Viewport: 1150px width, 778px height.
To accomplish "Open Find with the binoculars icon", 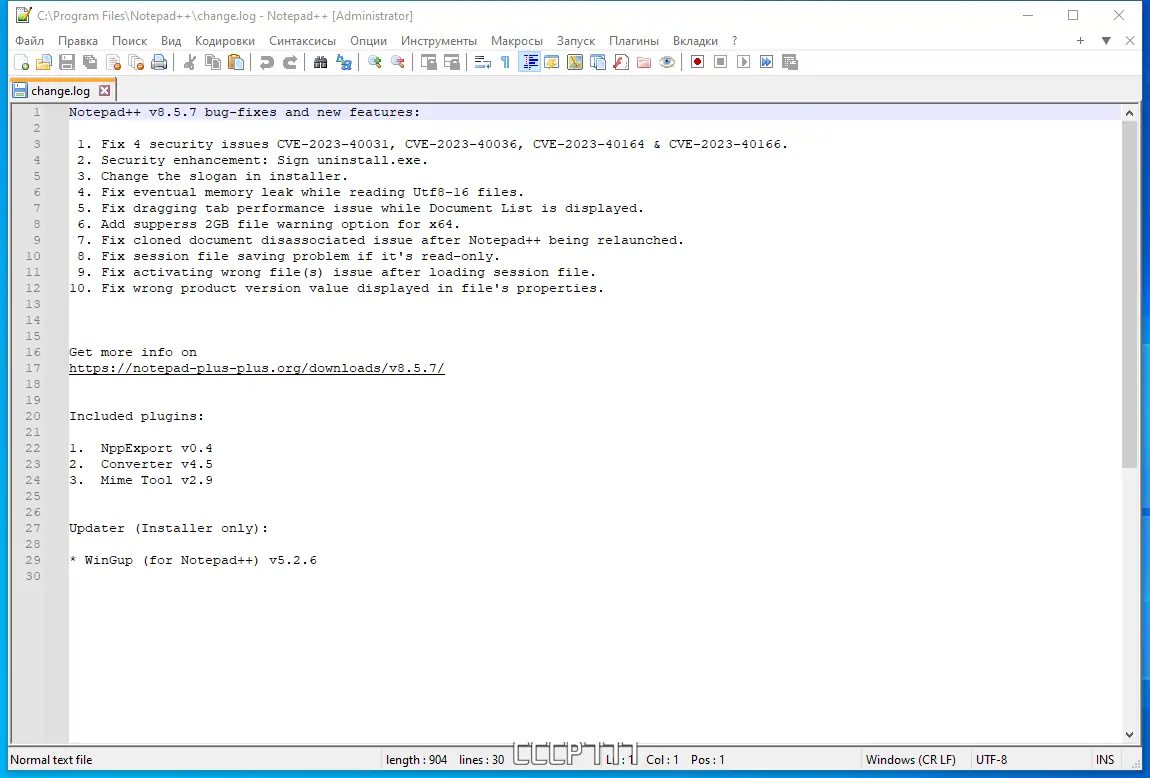I will [x=321, y=62].
